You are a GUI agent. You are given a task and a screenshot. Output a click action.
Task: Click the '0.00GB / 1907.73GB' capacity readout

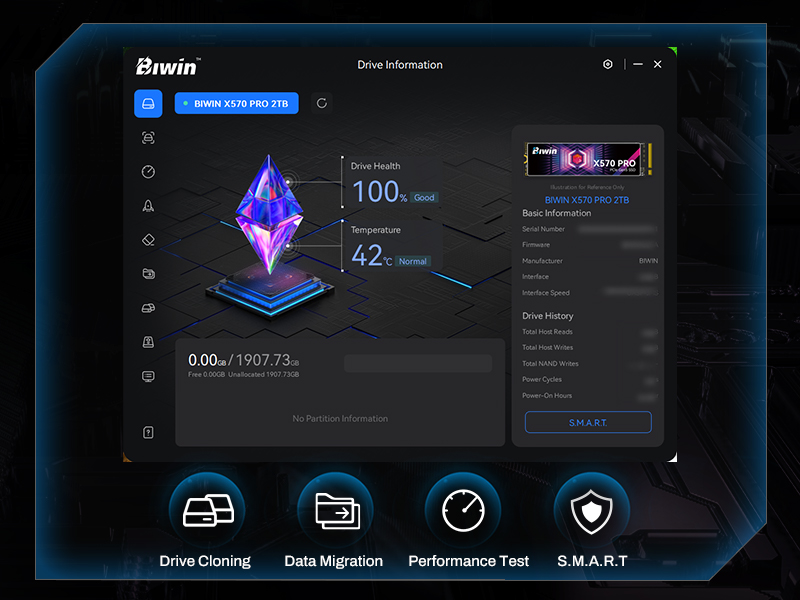tap(243, 360)
